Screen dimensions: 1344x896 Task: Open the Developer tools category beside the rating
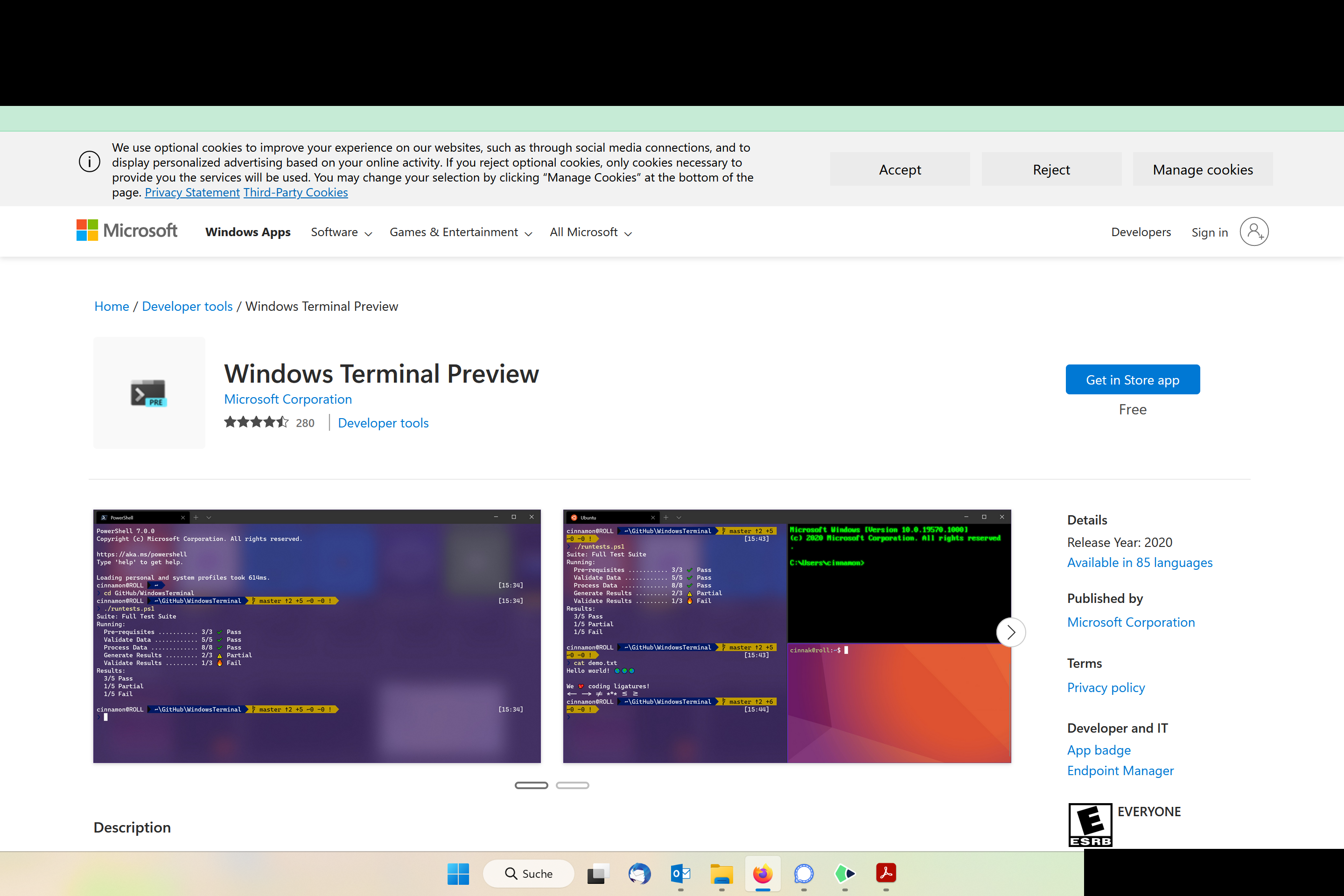pos(384,423)
